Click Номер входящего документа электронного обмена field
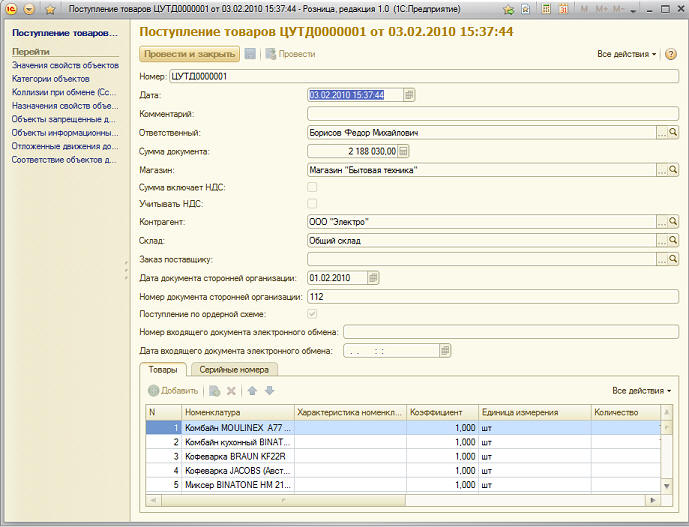The width and height of the screenshot is (689, 527). (511, 332)
